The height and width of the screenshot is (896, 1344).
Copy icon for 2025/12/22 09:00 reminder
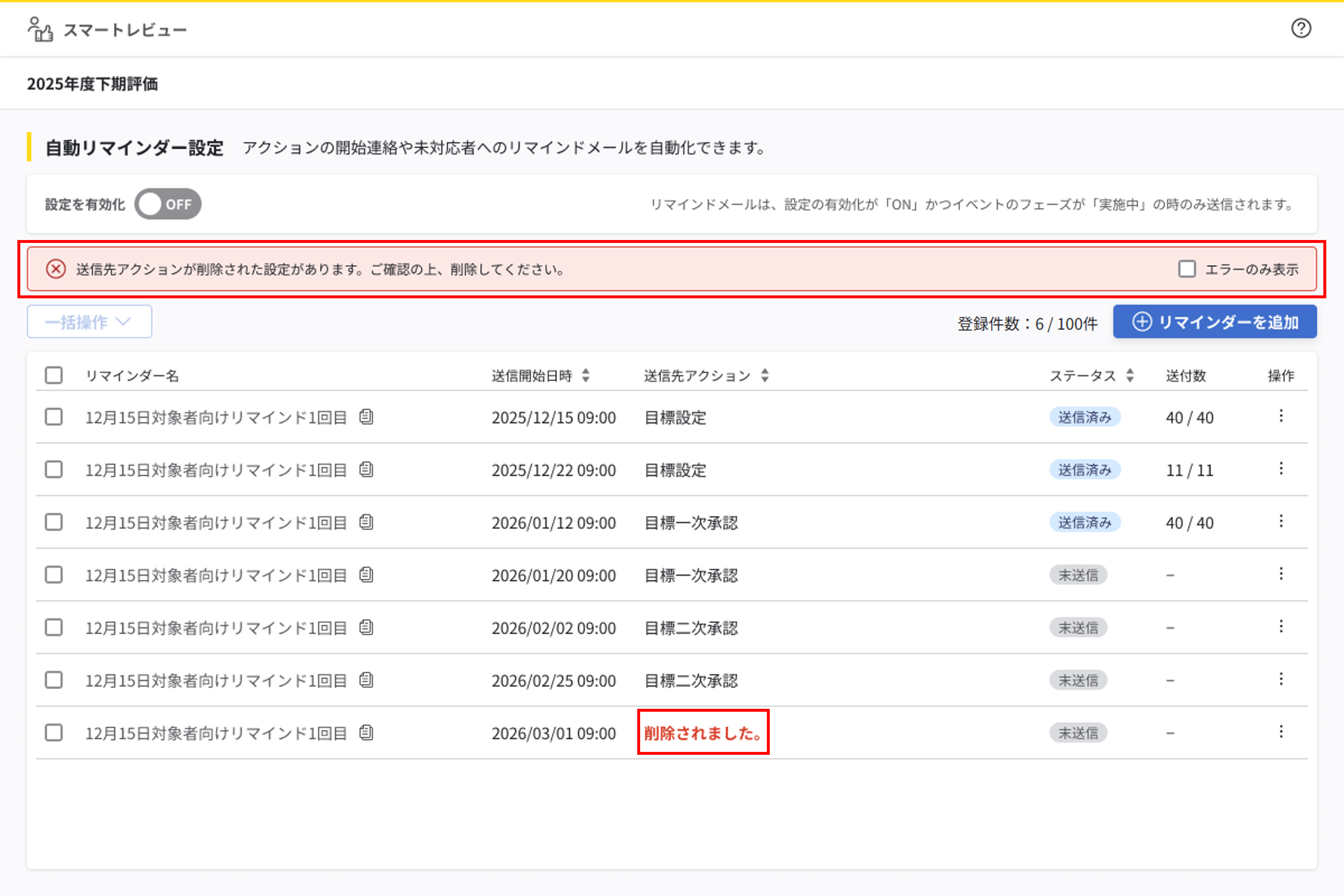point(366,470)
